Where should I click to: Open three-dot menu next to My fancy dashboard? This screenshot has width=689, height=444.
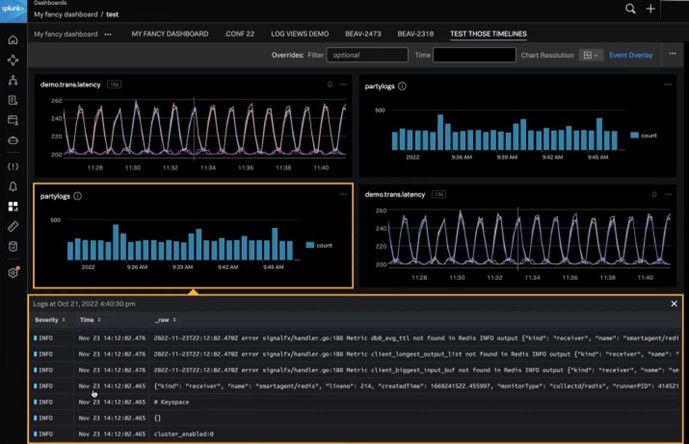pyautogui.click(x=108, y=34)
